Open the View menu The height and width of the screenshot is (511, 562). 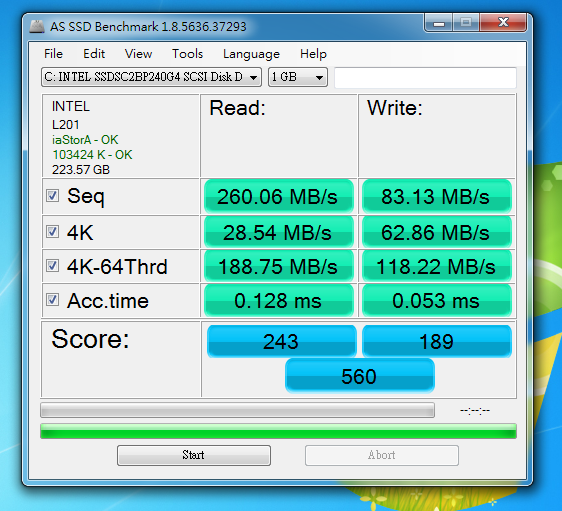(138, 54)
